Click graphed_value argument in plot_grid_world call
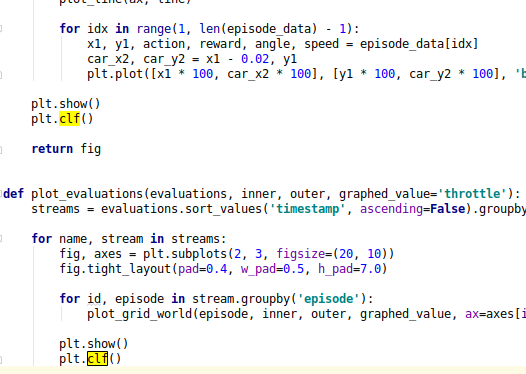 pos(406,314)
